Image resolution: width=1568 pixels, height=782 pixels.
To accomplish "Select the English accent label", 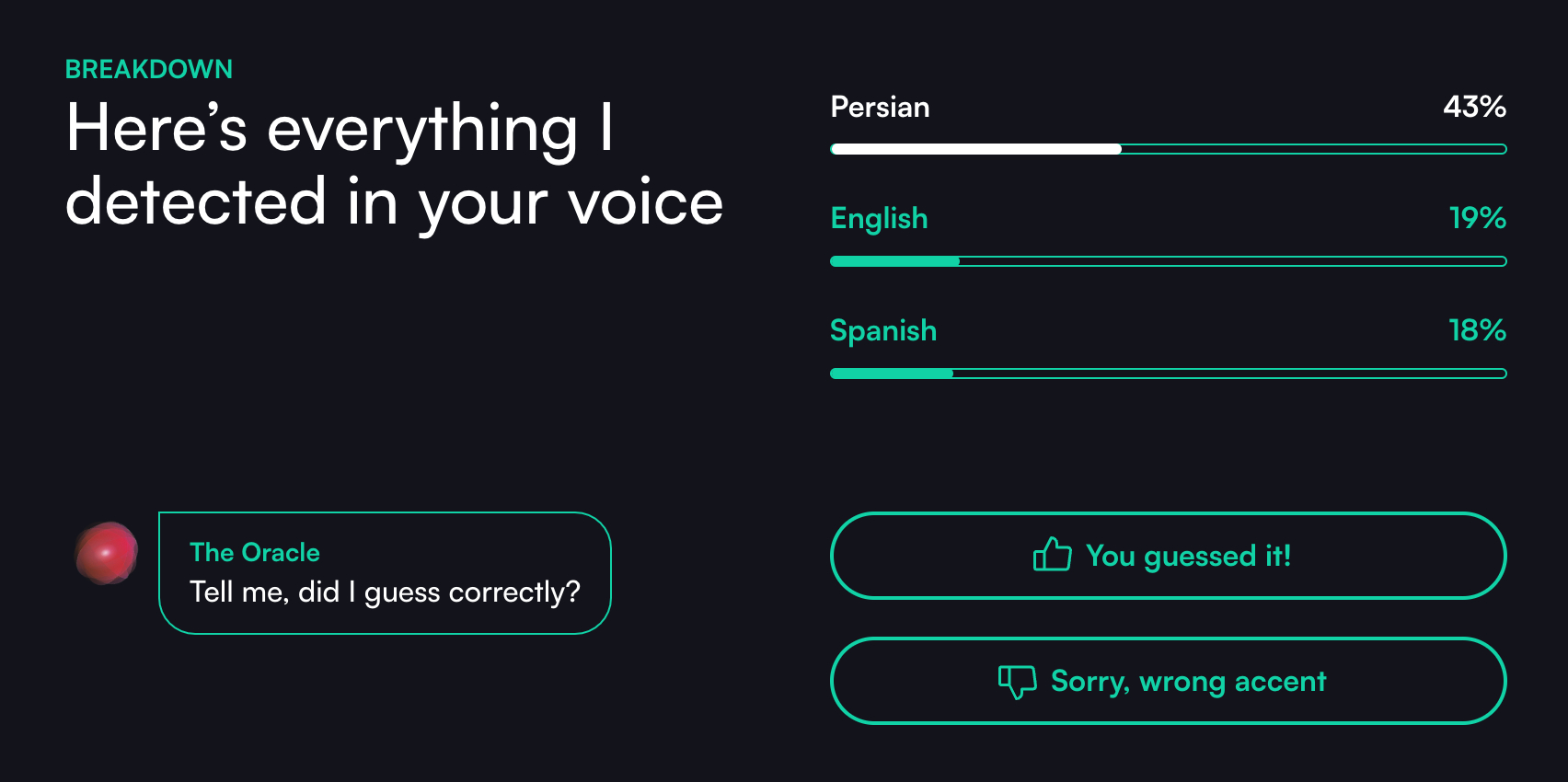I will [879, 219].
